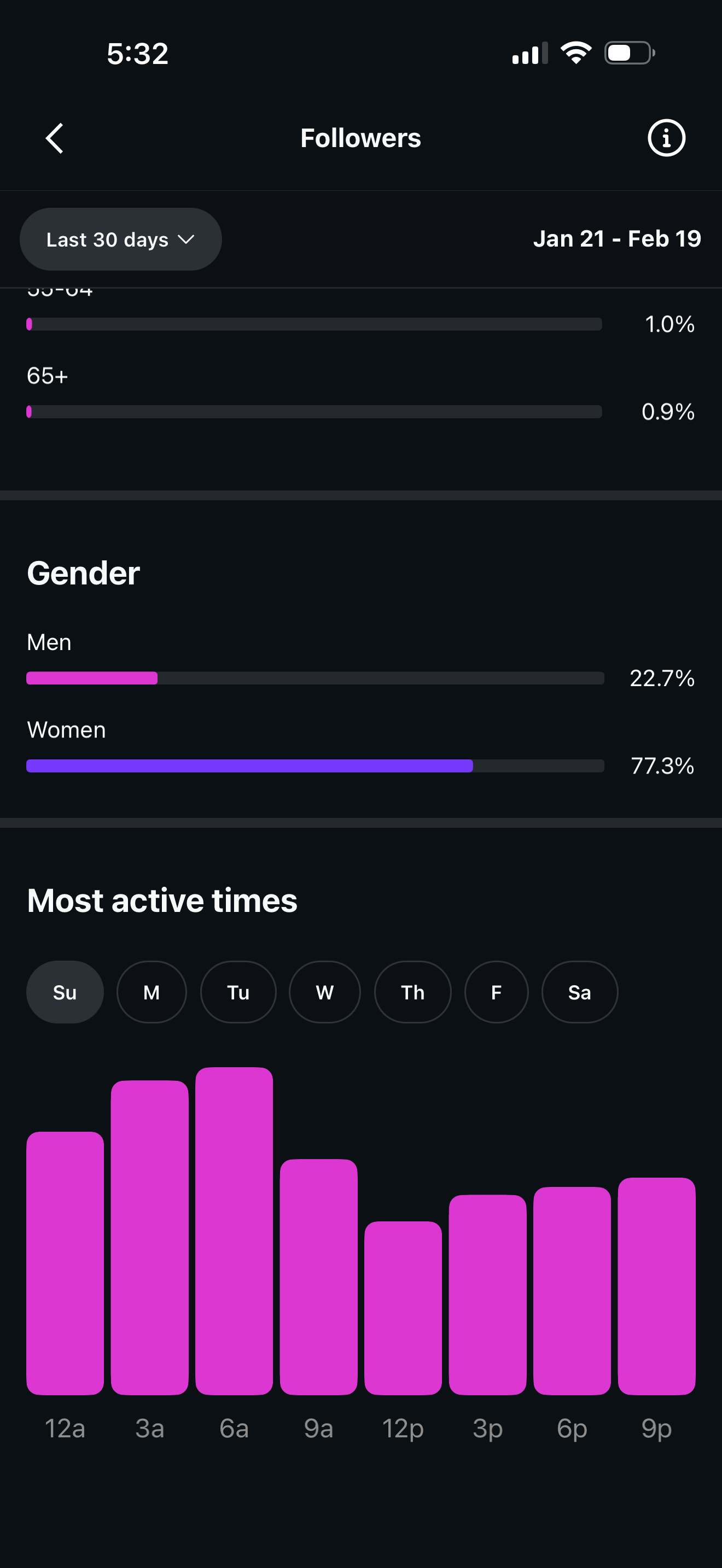722x1568 pixels.
Task: Click the chevron beside Last 30 days
Action: pyautogui.click(x=187, y=239)
